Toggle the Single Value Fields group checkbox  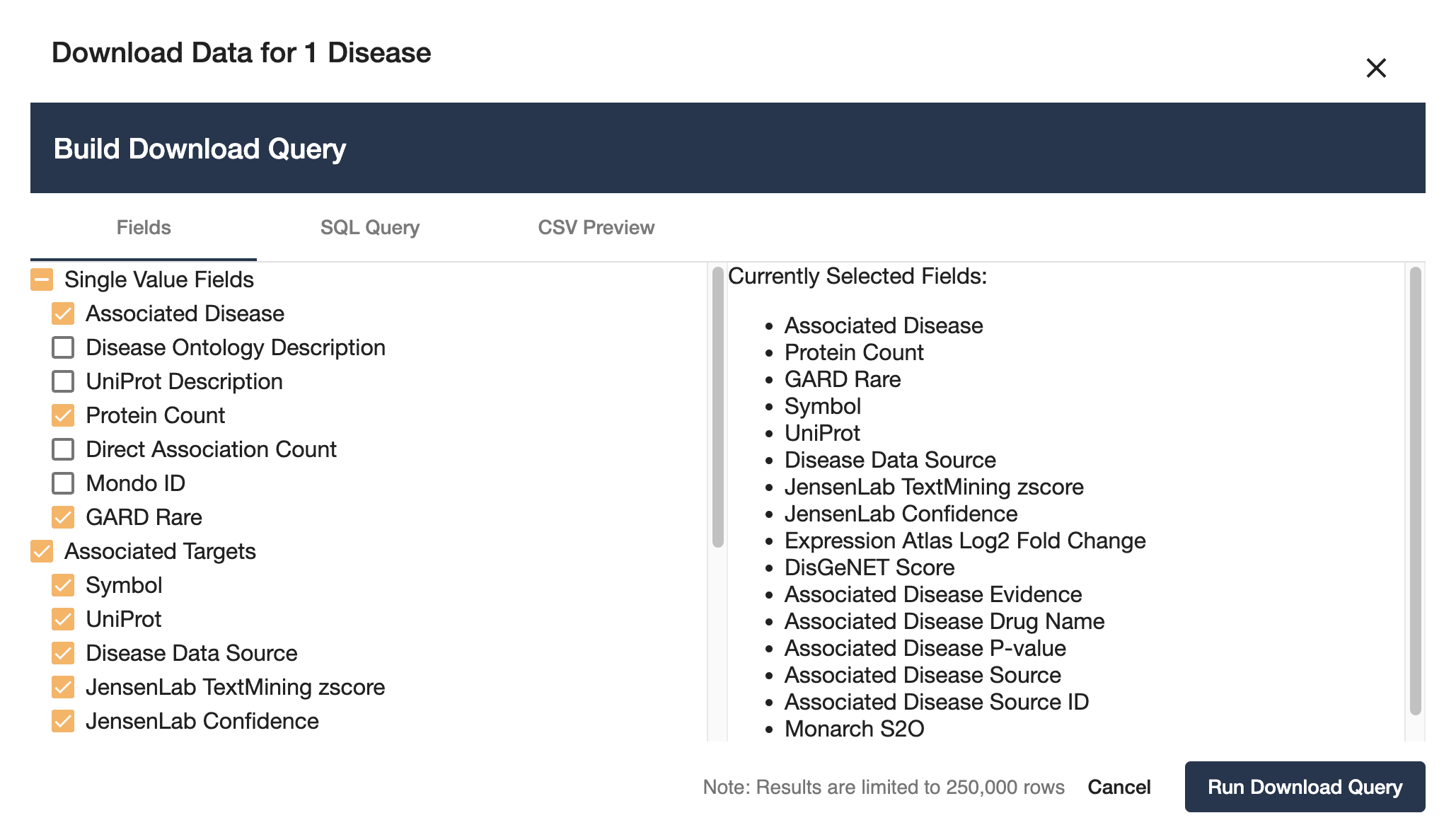pos(42,279)
